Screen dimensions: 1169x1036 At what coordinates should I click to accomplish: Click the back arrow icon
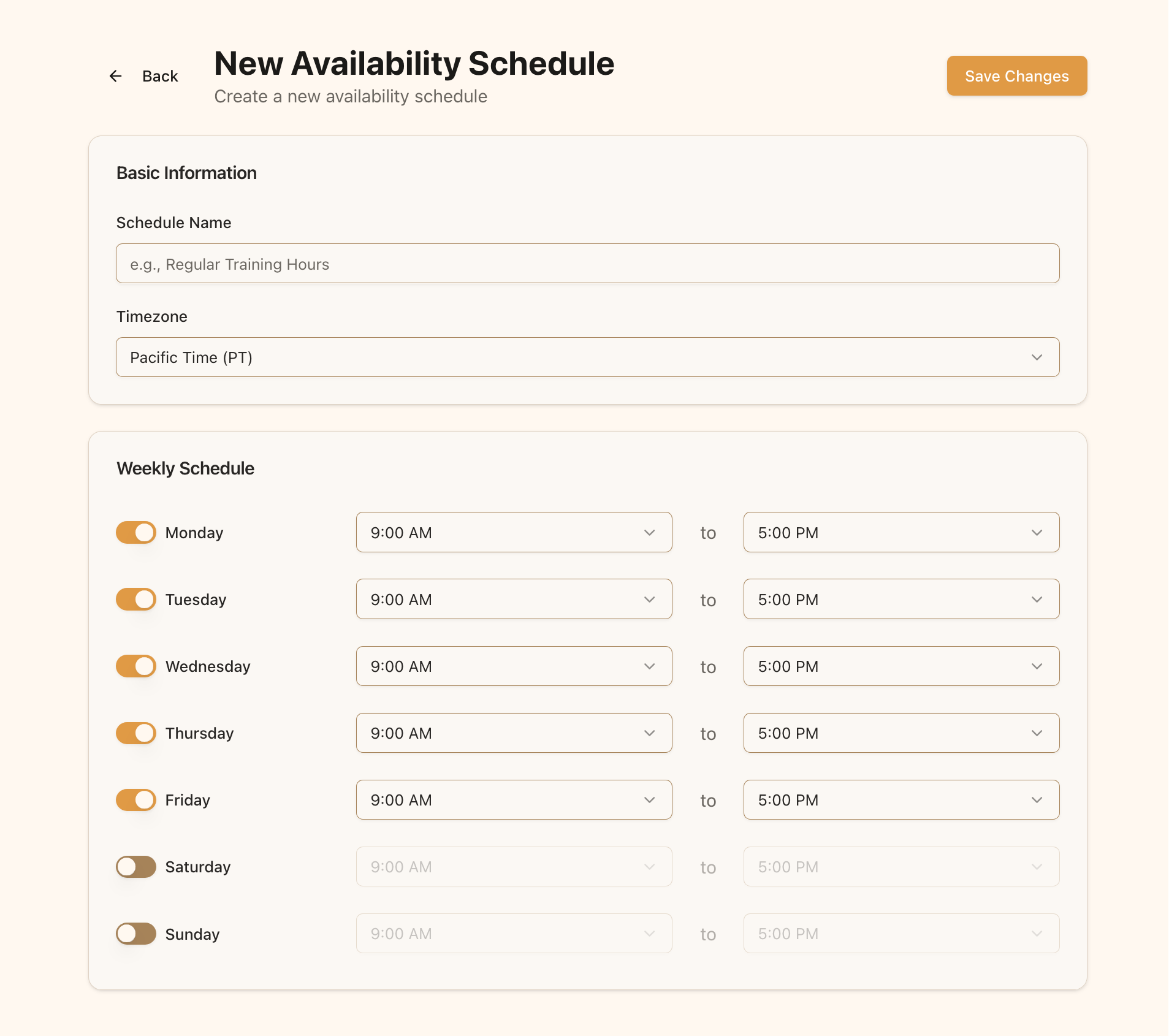pyautogui.click(x=116, y=75)
